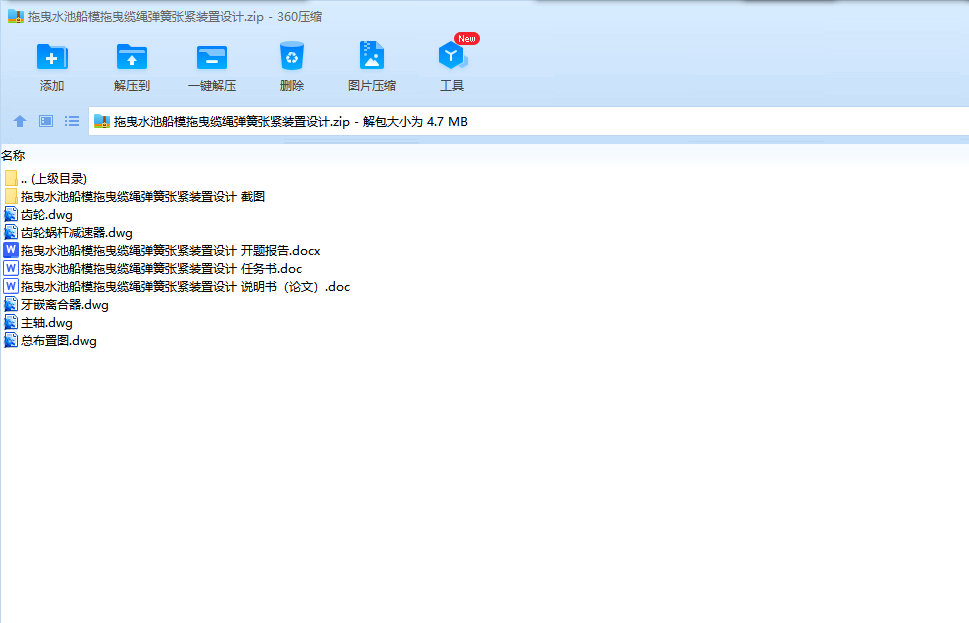969x623 pixels.
Task: Click the zip archive icon in the address bar
Action: tap(102, 121)
